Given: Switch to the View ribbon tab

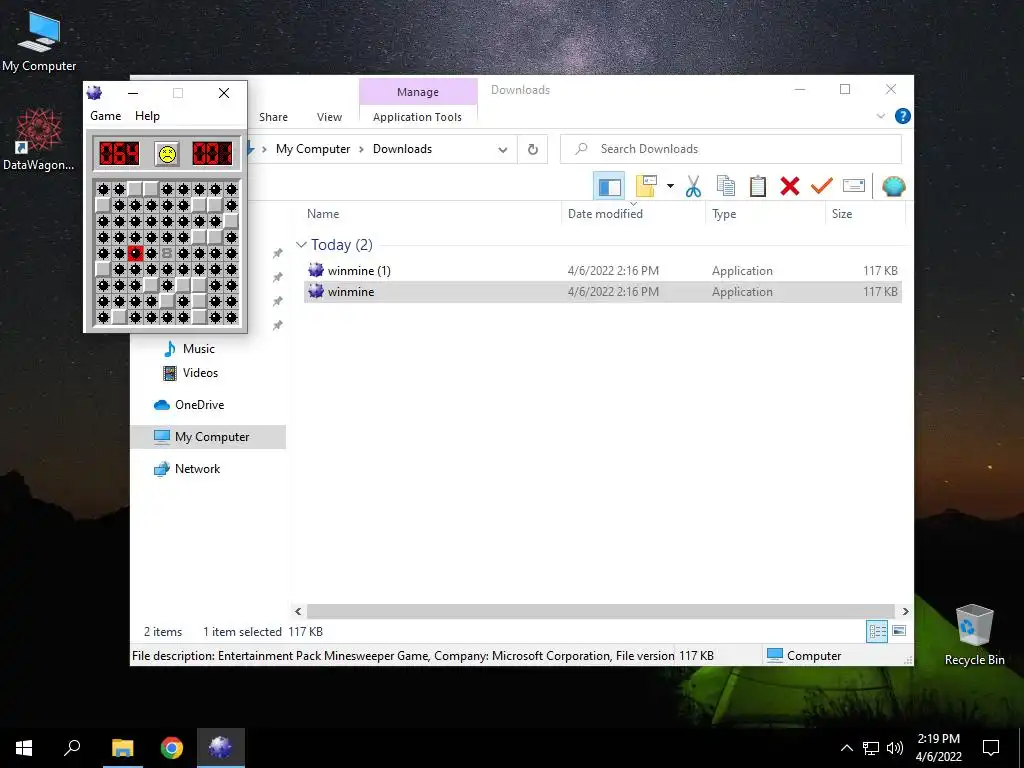Looking at the screenshot, I should coord(329,117).
